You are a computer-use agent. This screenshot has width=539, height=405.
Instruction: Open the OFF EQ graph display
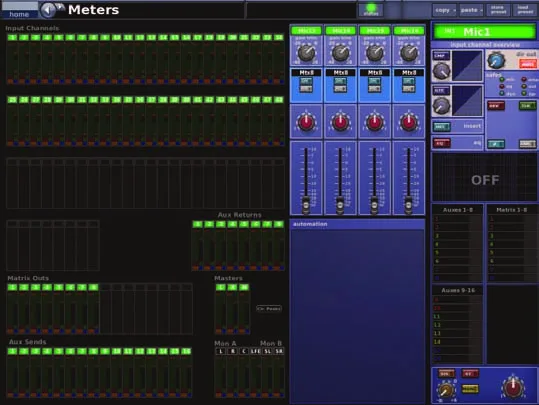[x=484, y=177]
